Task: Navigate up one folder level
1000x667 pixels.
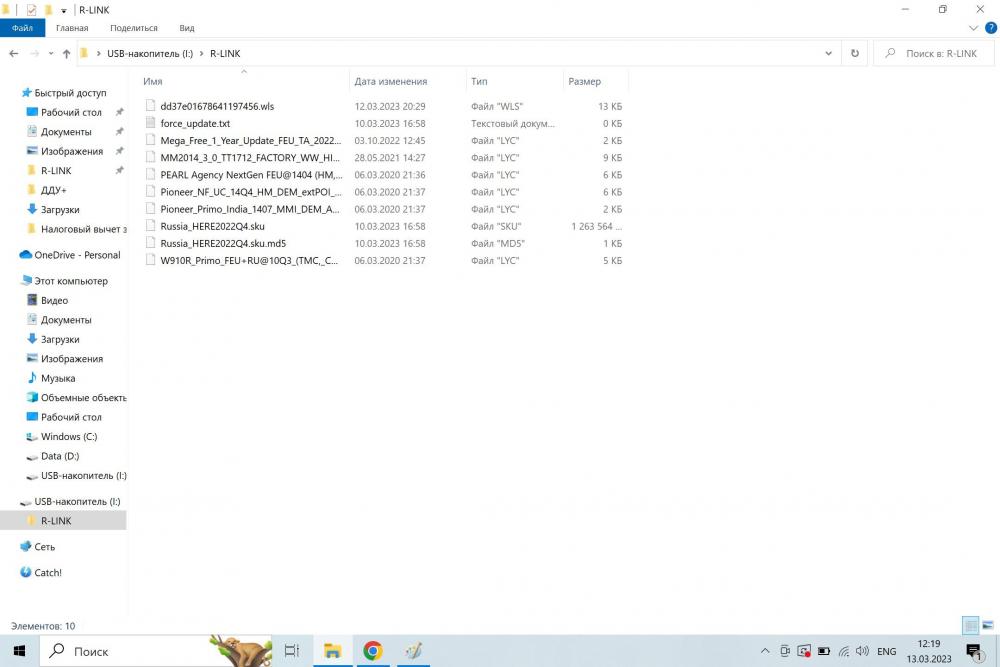Action: (x=66, y=54)
